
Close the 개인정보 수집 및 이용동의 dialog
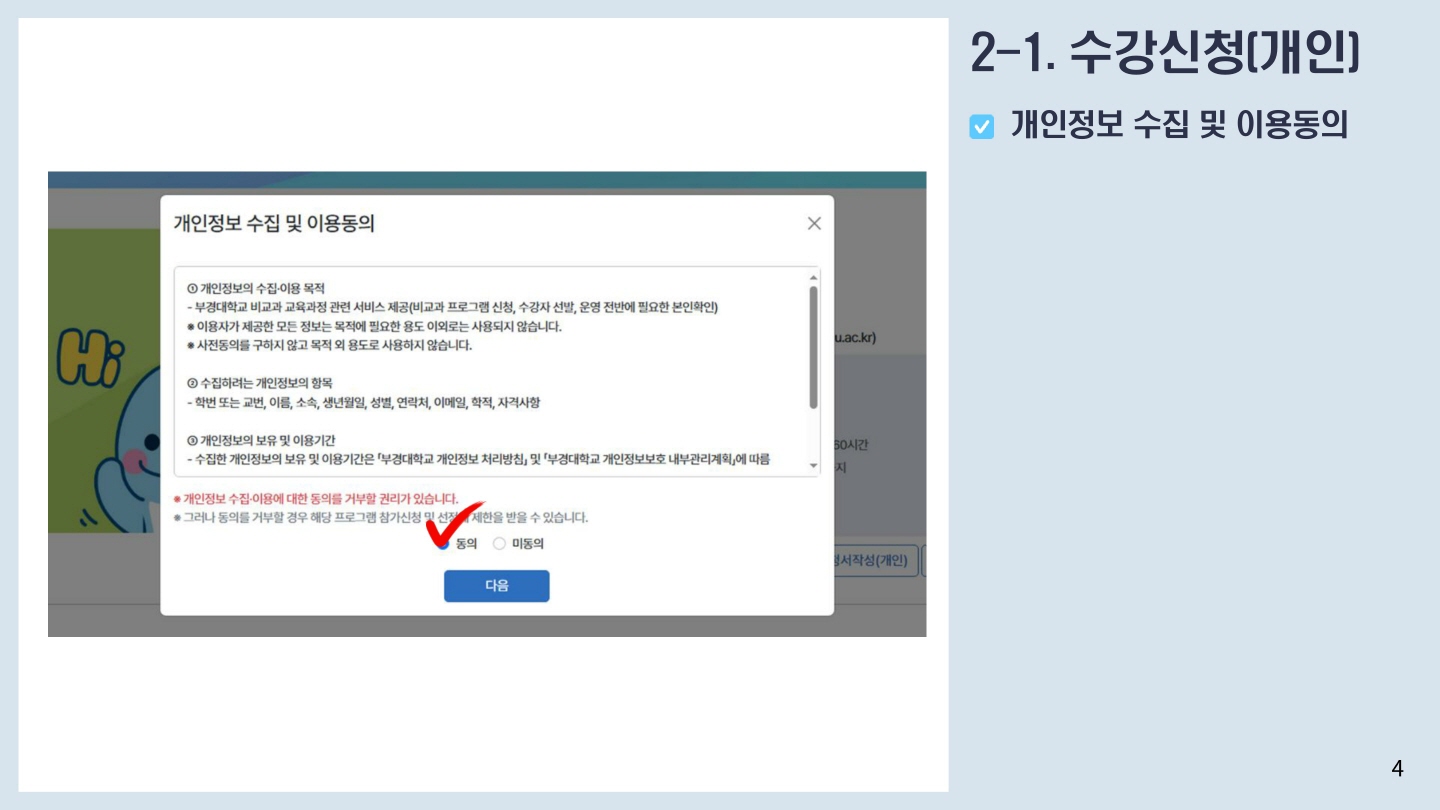814,224
